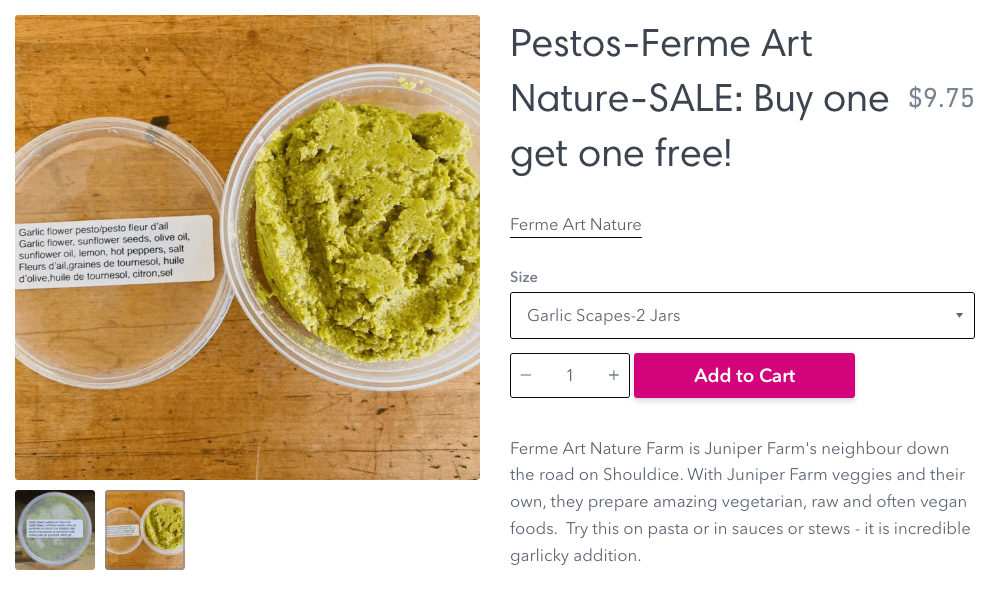Click the $9.75 price text
Viewport: 999px width, 592px height.
coord(941,98)
